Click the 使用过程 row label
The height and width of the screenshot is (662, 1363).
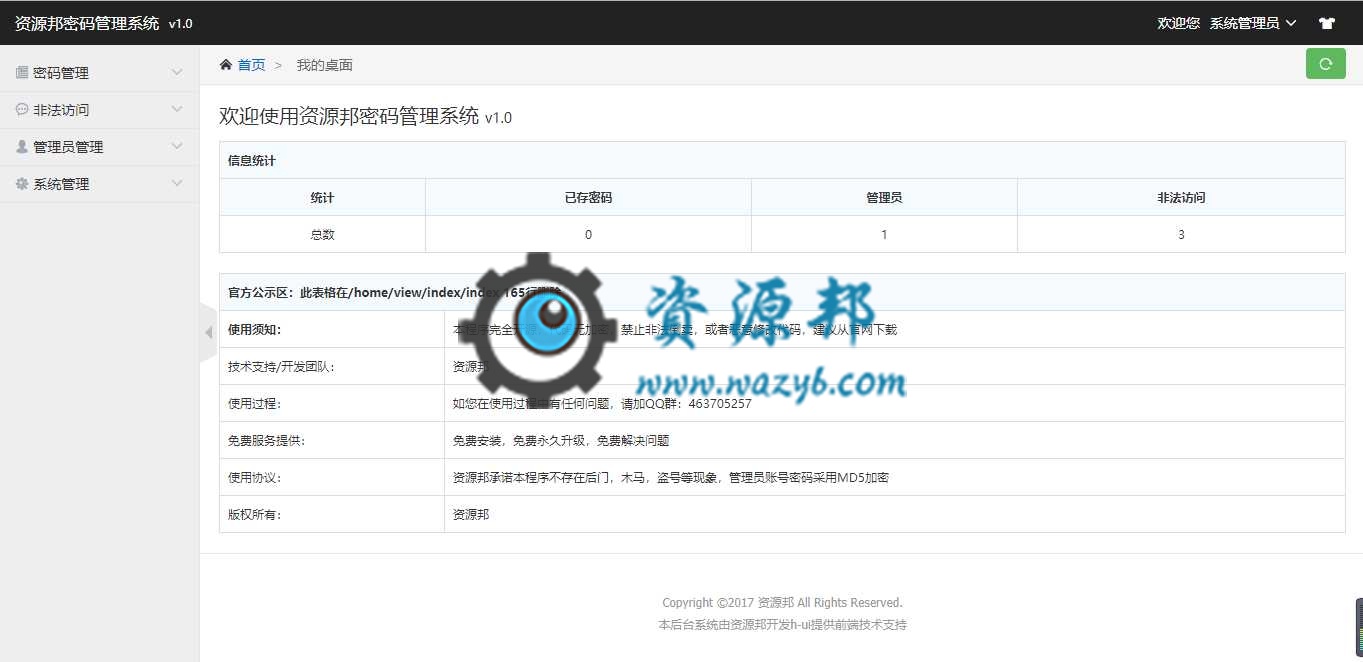[254, 403]
